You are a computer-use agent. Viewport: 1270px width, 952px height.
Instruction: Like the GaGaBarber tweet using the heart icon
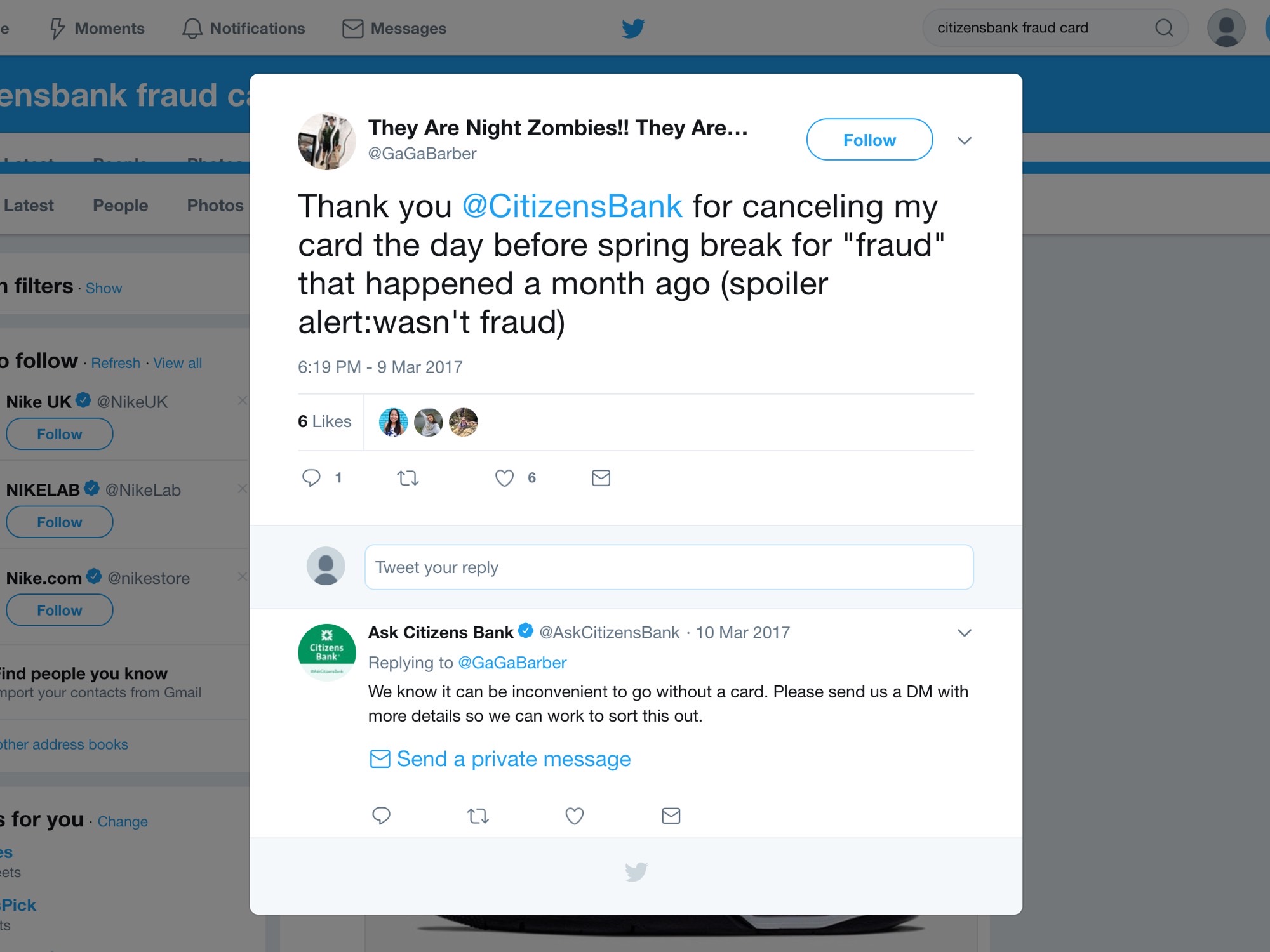[x=504, y=478]
